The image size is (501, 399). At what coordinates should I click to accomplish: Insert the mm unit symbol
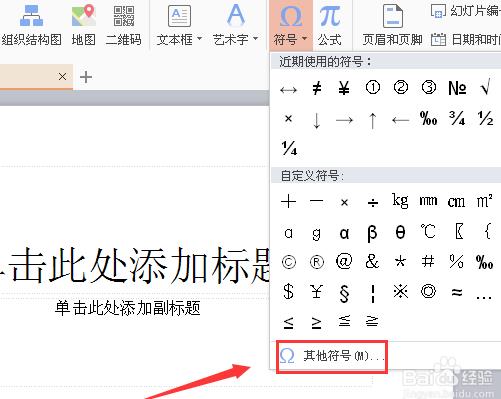coord(428,201)
